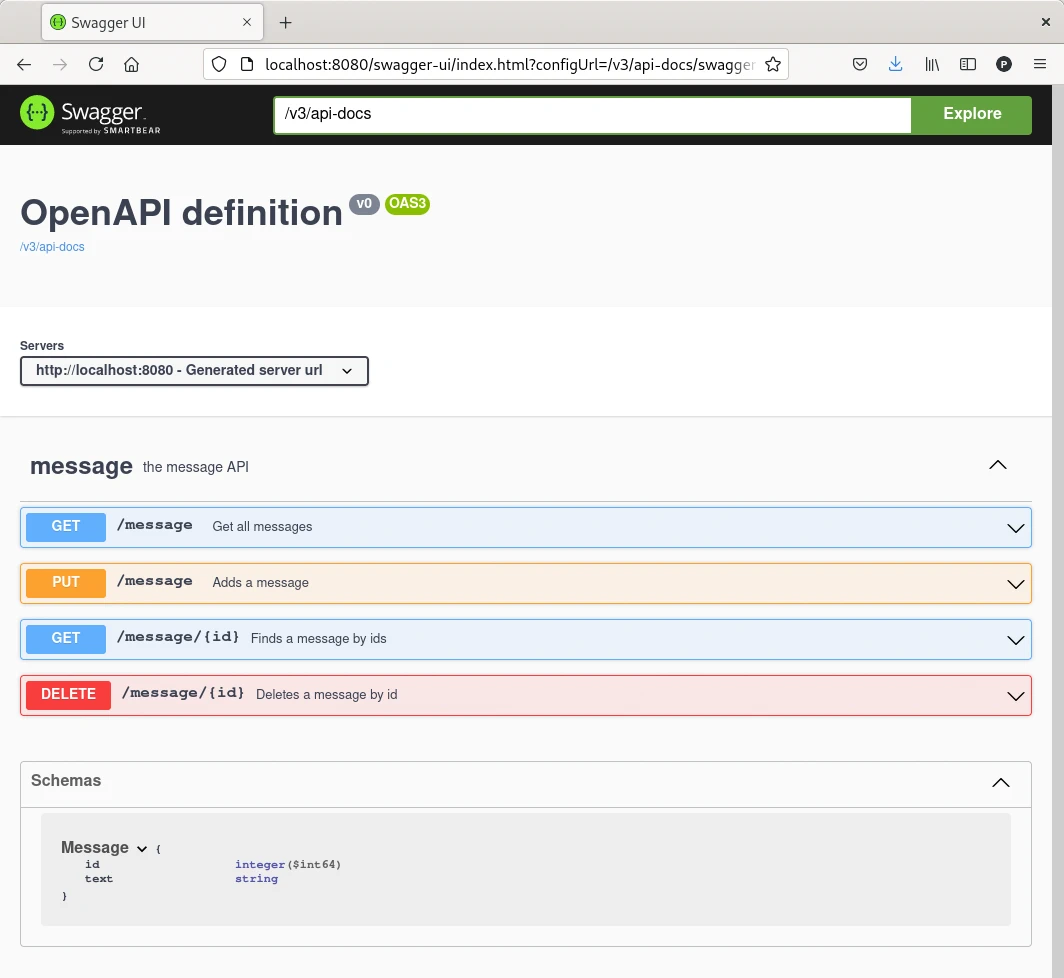
Task: Collapse the message API section
Action: [997, 465]
